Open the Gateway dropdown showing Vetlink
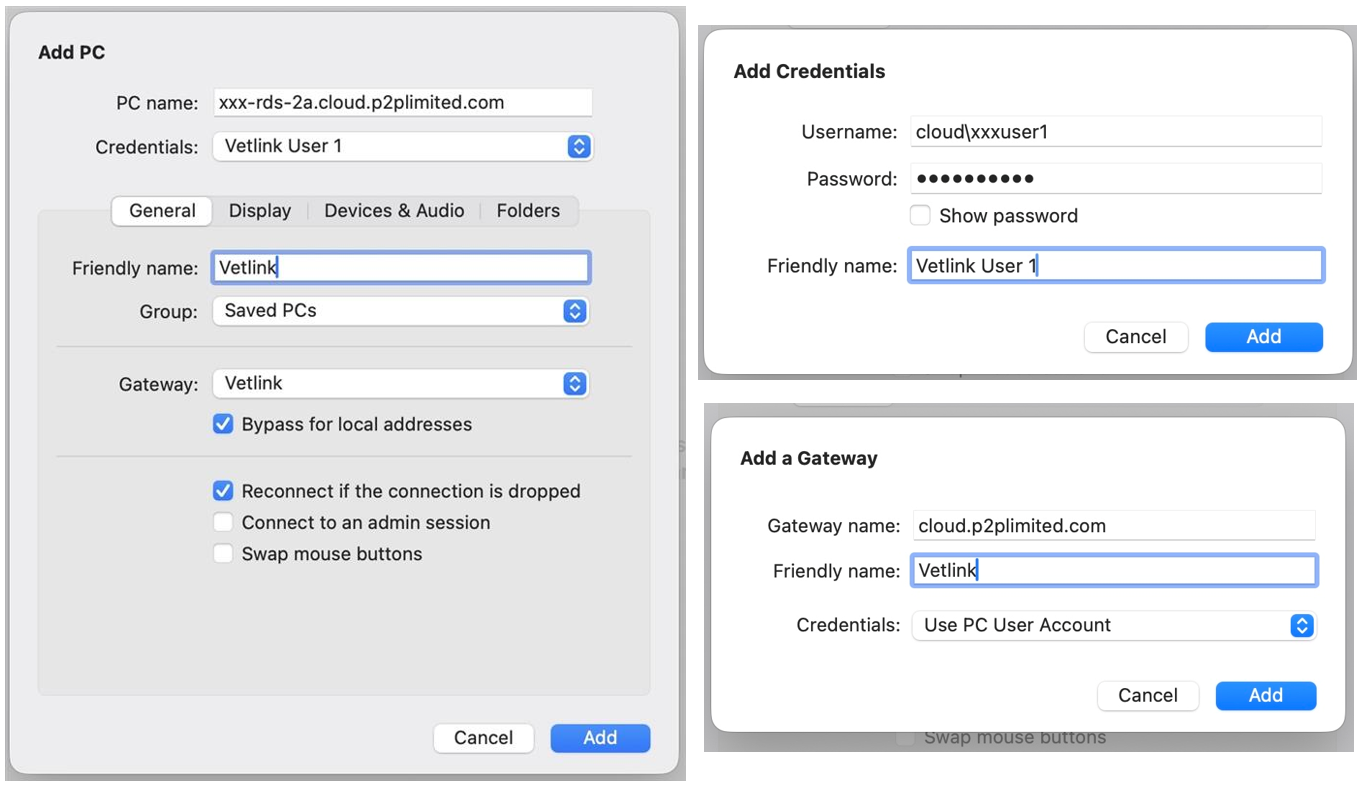 pos(400,383)
